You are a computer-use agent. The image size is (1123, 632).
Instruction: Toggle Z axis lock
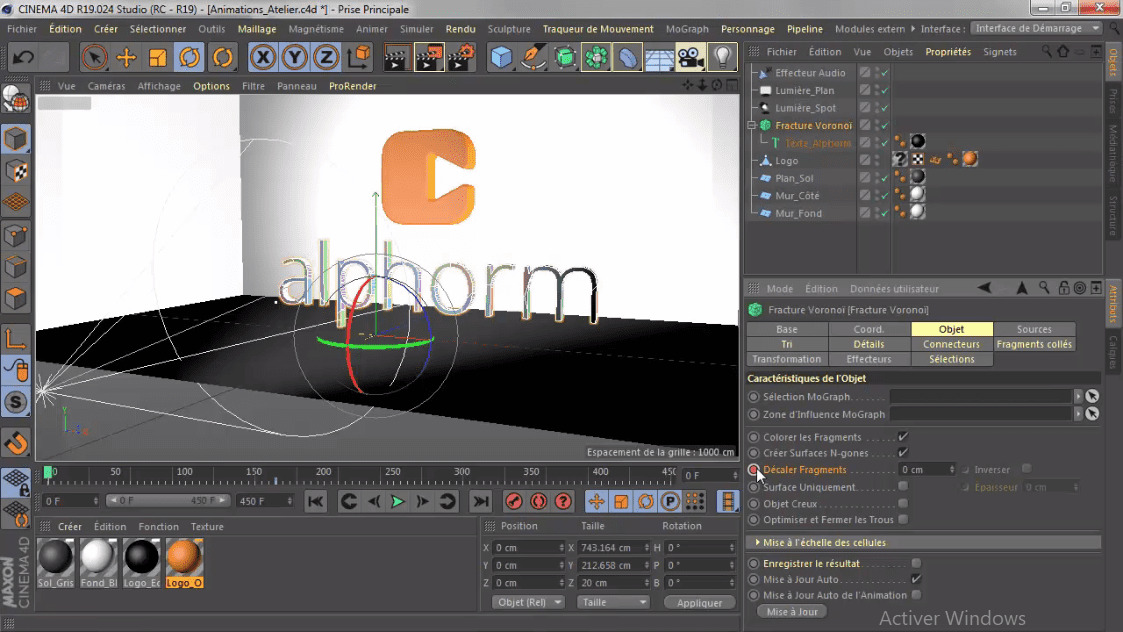(326, 57)
